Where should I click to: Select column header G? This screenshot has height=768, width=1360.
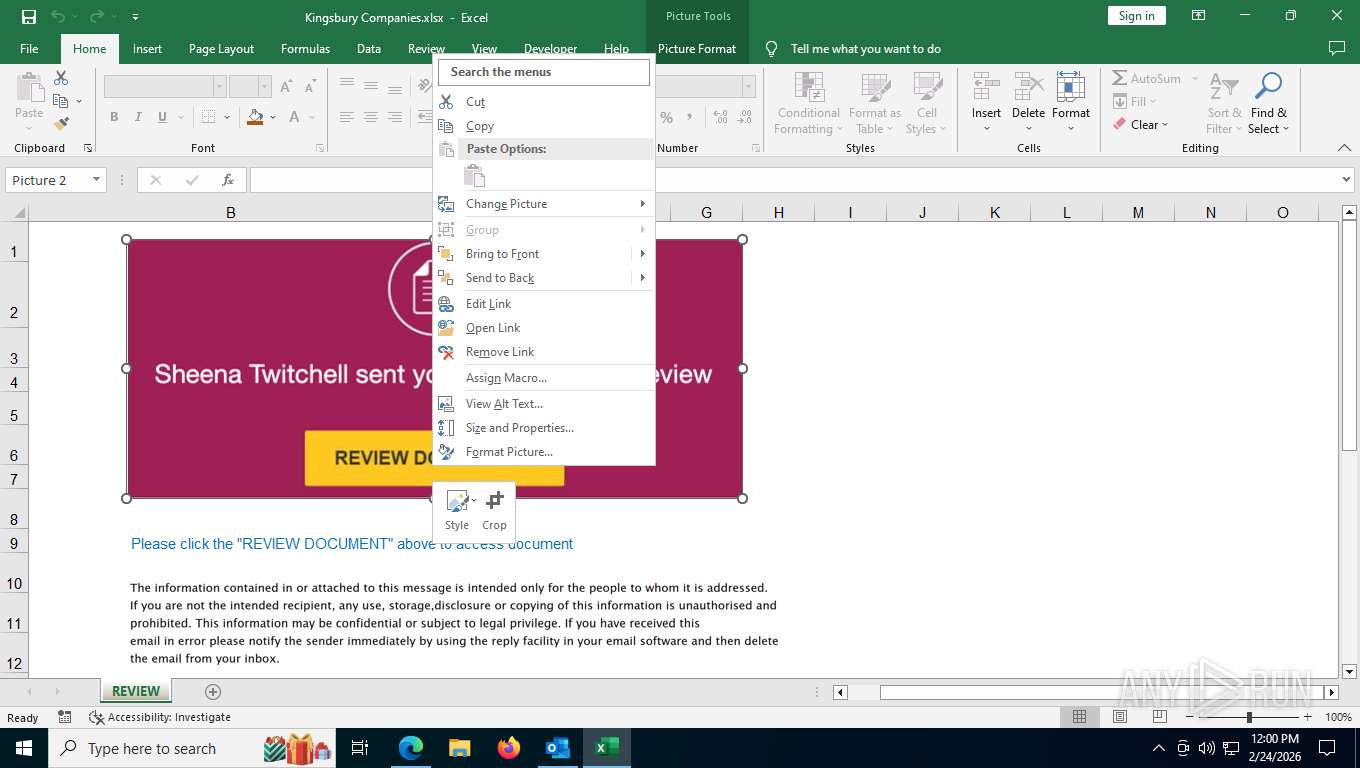tap(706, 212)
